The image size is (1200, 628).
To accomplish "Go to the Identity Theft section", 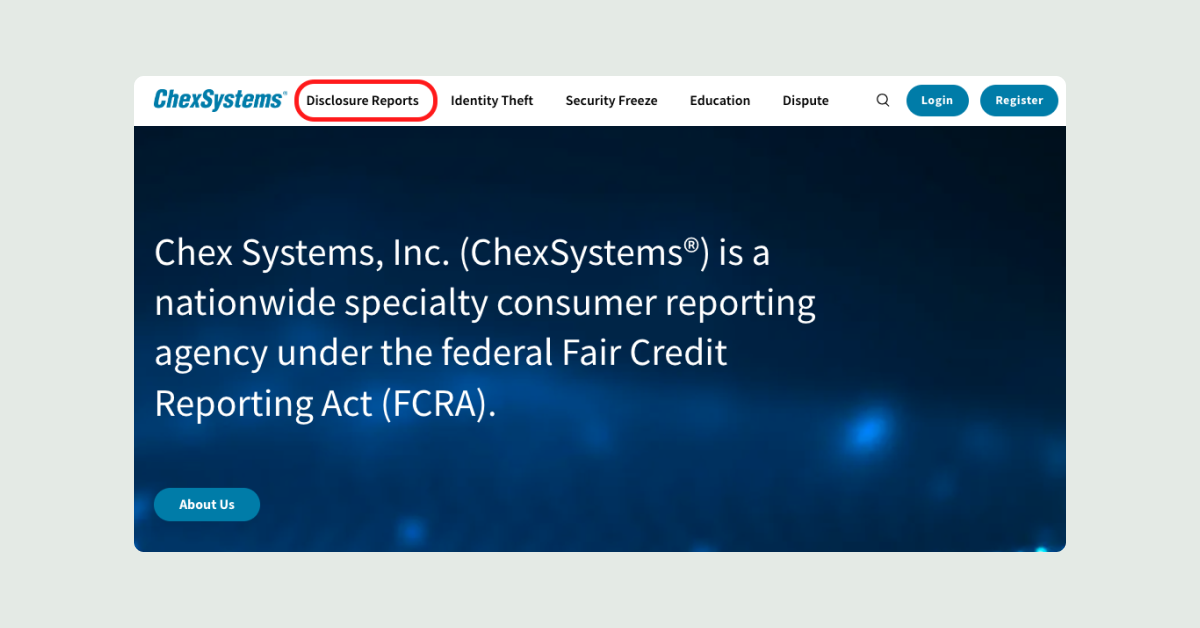I will 492,101.
